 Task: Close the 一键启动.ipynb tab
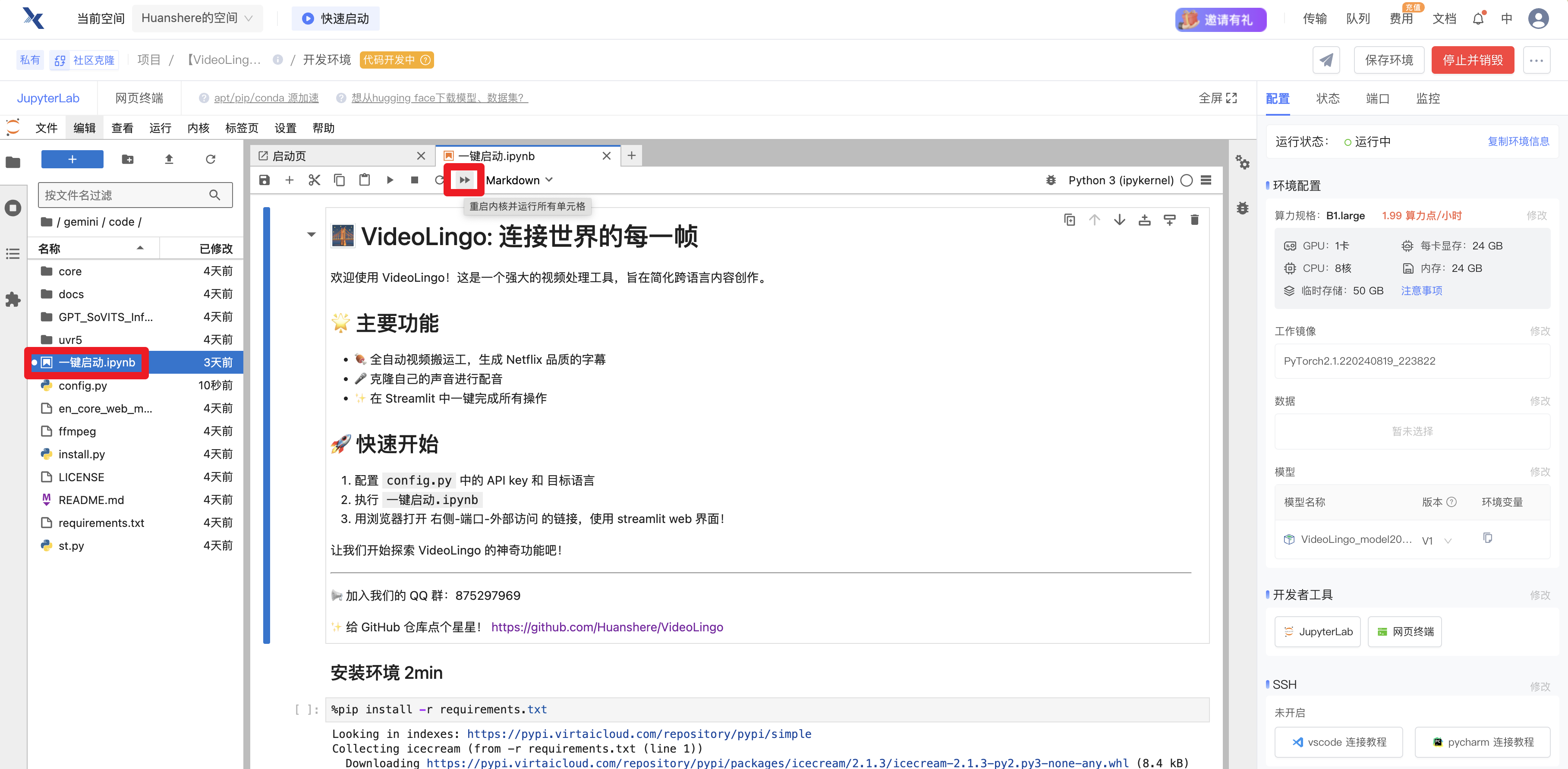(606, 156)
